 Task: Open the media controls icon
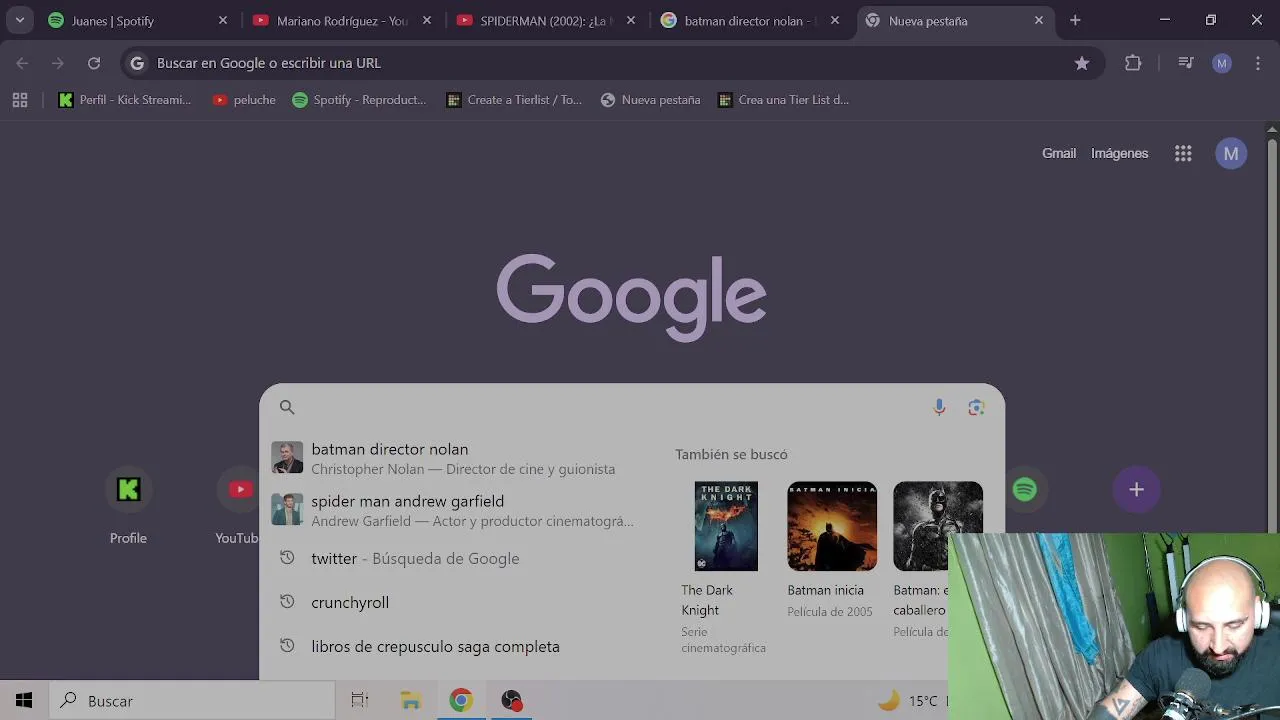(1186, 63)
